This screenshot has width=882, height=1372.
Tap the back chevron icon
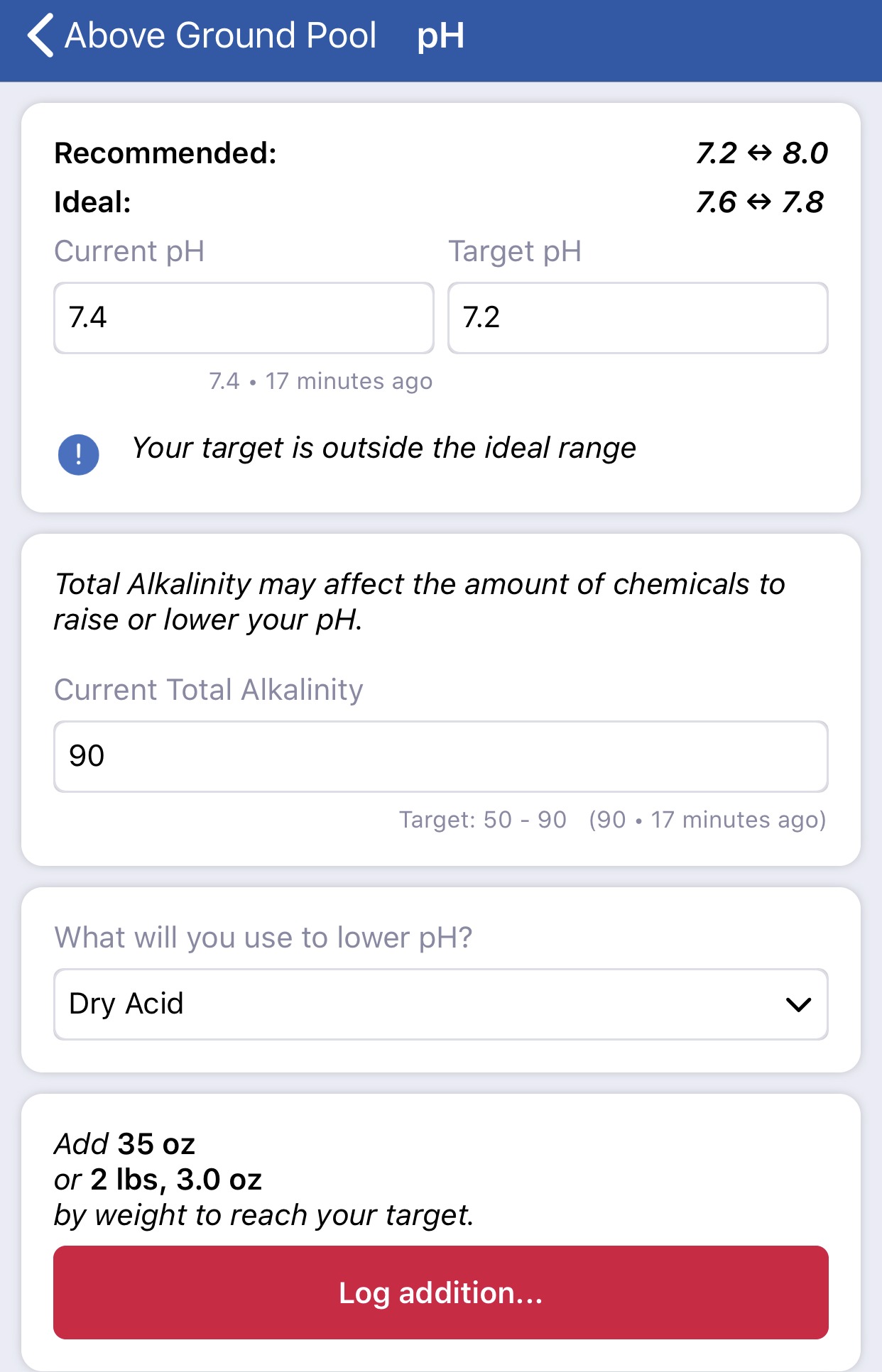tap(40, 35)
